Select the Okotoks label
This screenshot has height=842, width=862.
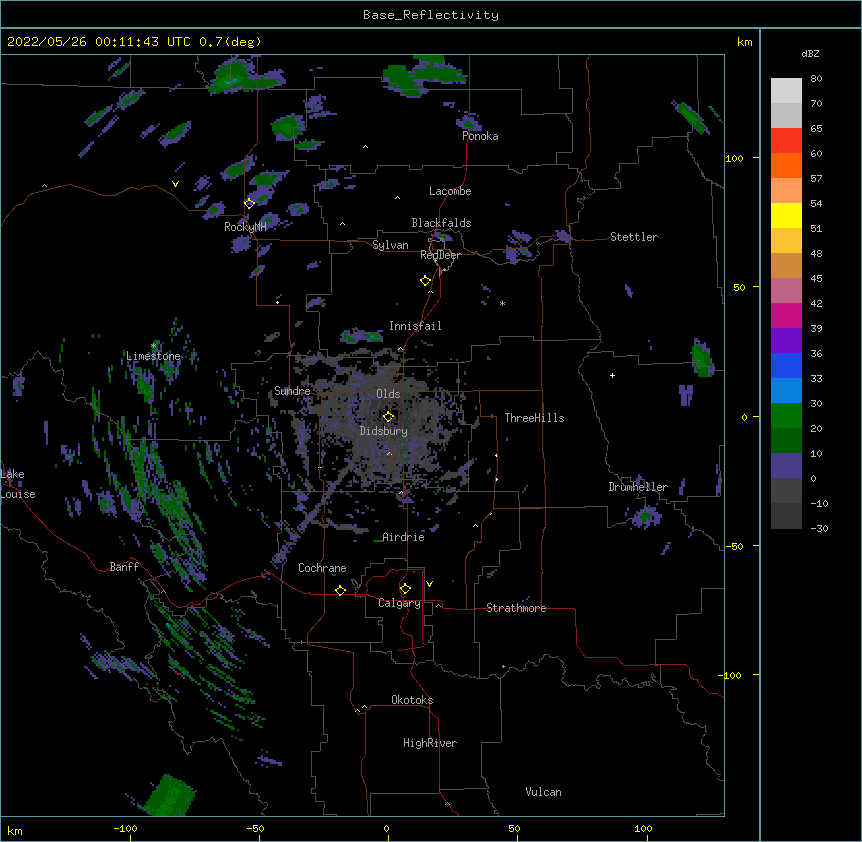412,700
